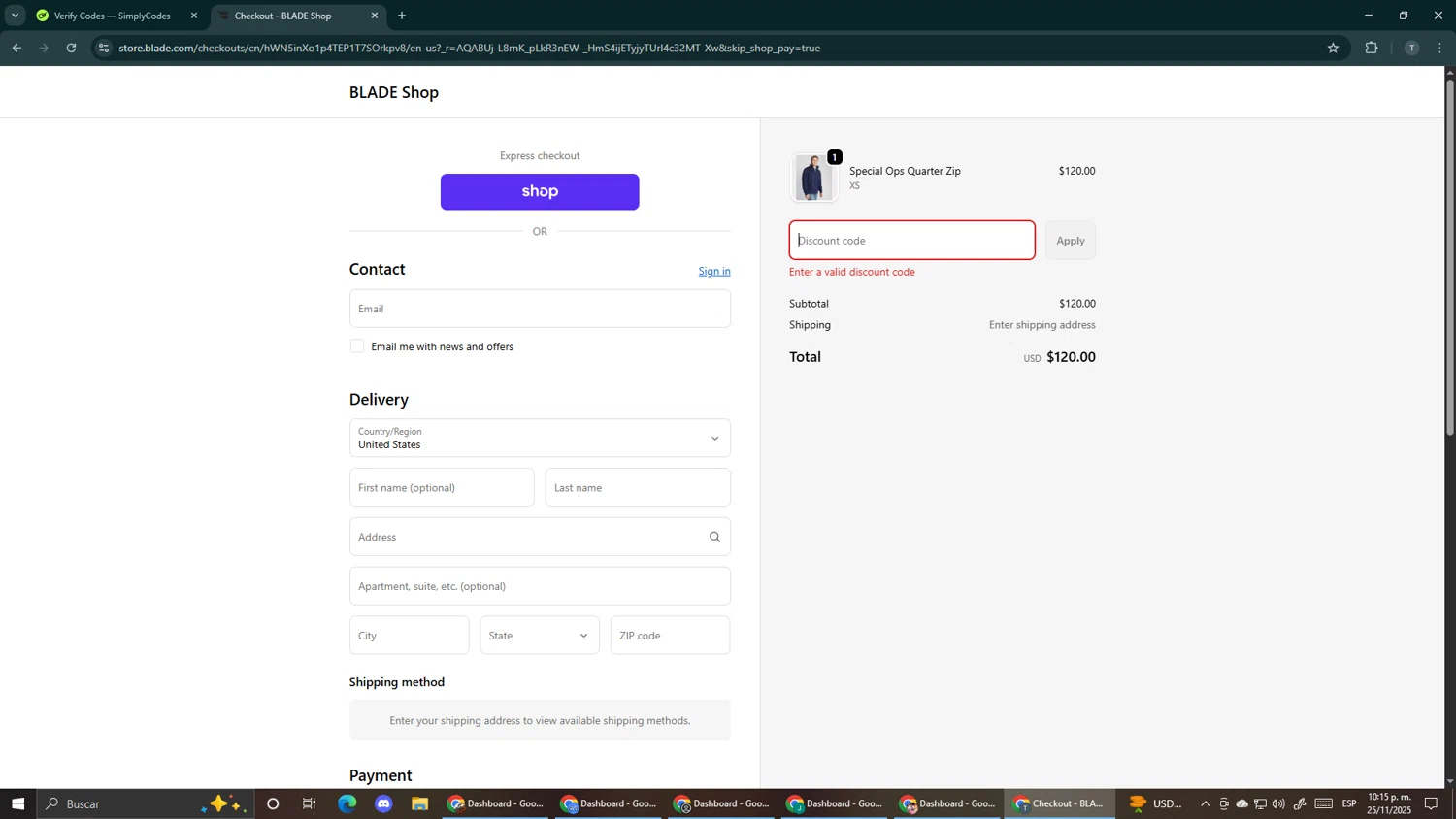Check Email me with news and offers
This screenshot has height=819, width=1456.
pyautogui.click(x=357, y=346)
